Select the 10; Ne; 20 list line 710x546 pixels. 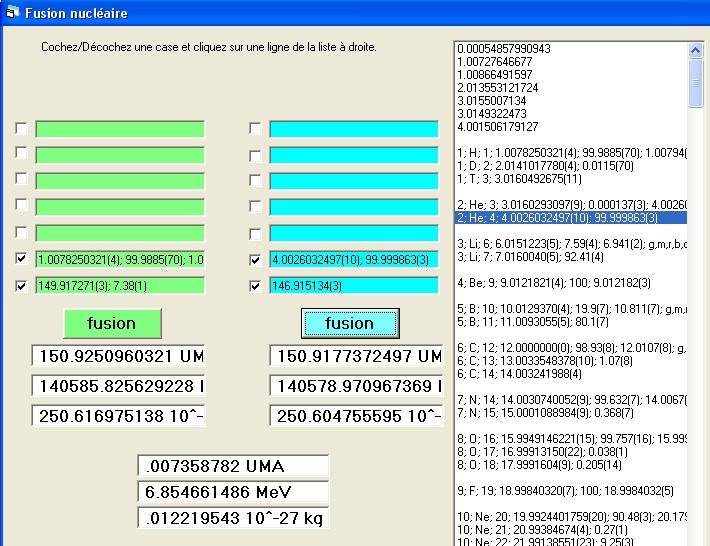[571, 517]
